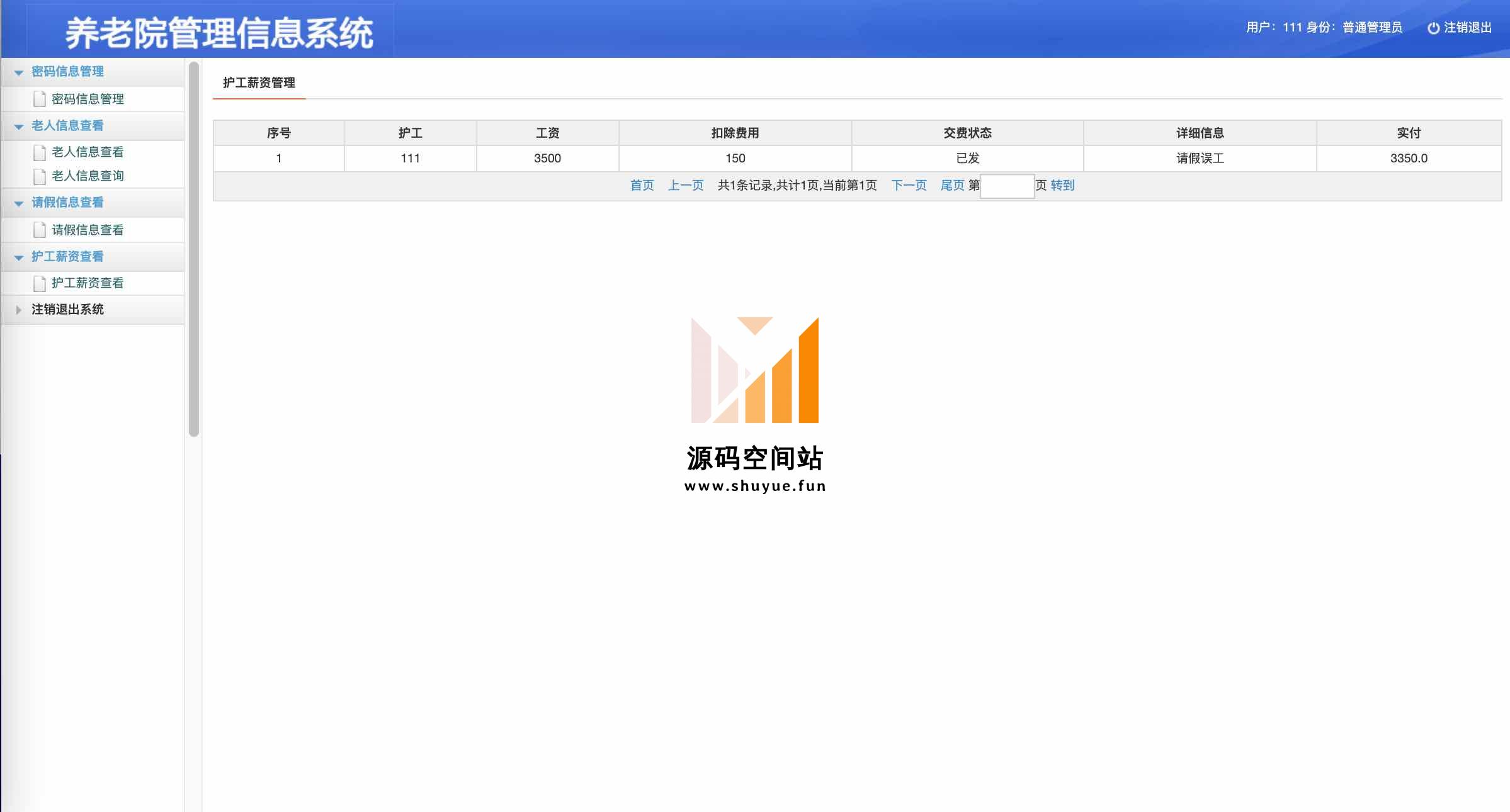The image size is (1510, 812).
Task: Open 老人信息查看 sub-item in sidebar
Action: tap(88, 152)
